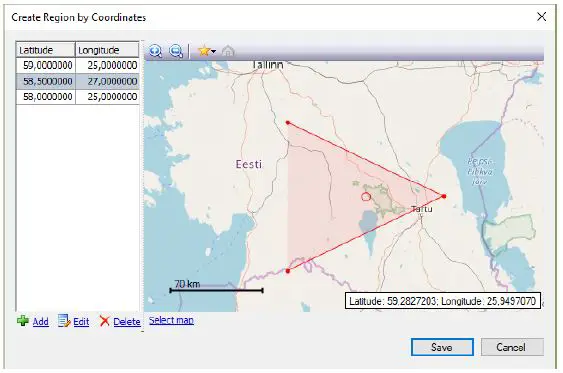Screen dimensions: 563x373
Task: Cancel the dialog
Action: pyautogui.click(x=512, y=347)
